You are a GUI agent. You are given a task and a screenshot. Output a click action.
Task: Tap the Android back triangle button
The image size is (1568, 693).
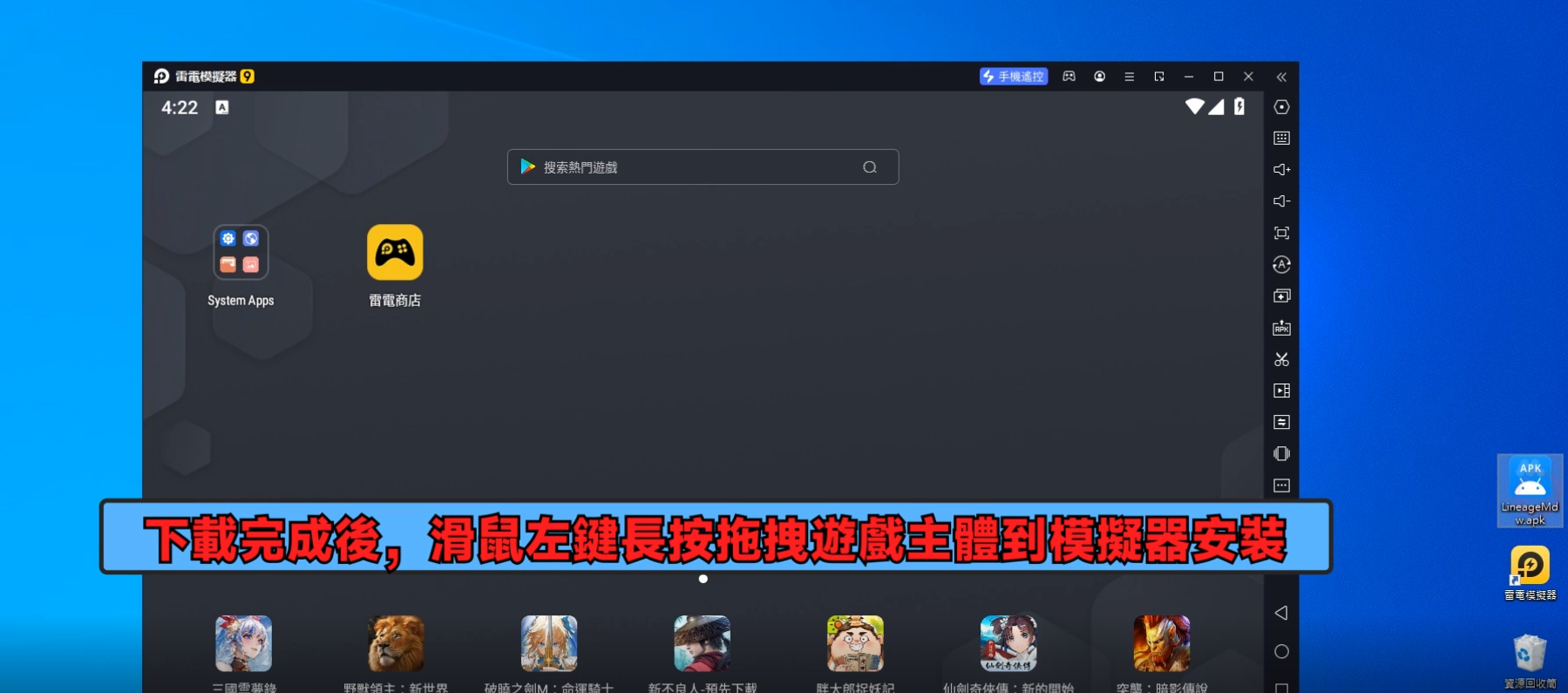pyautogui.click(x=1281, y=613)
